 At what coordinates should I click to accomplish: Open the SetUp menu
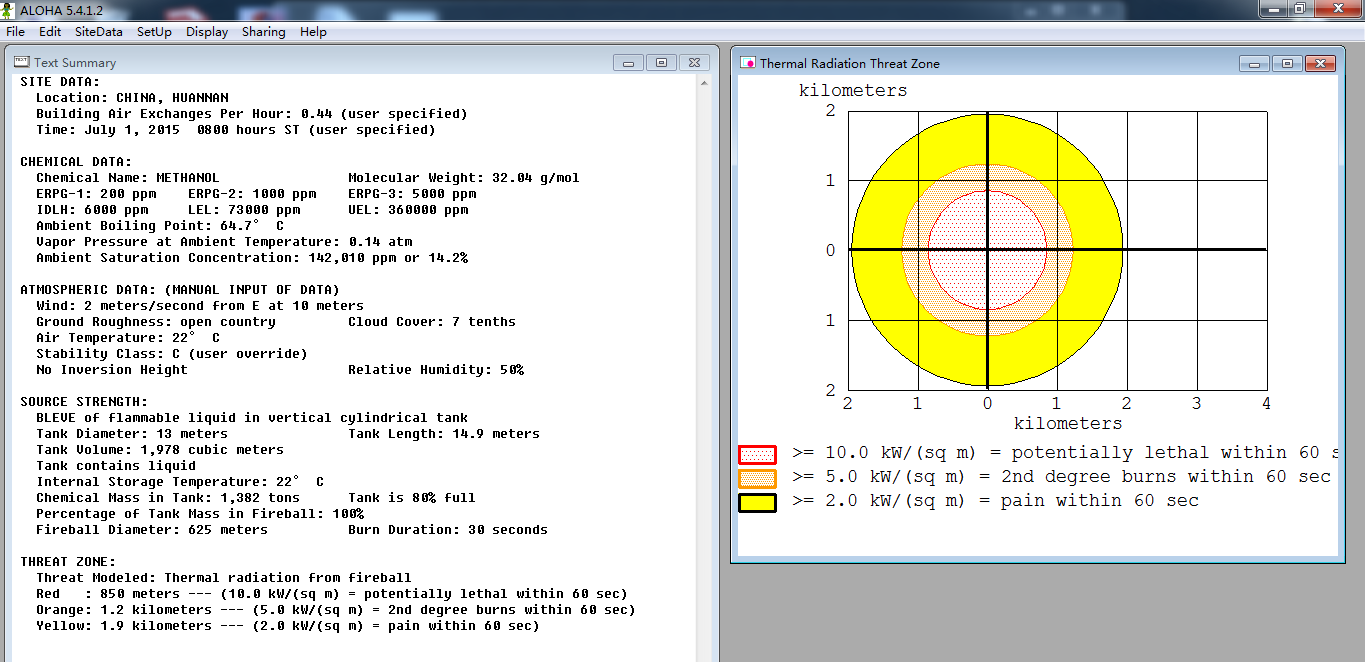154,31
